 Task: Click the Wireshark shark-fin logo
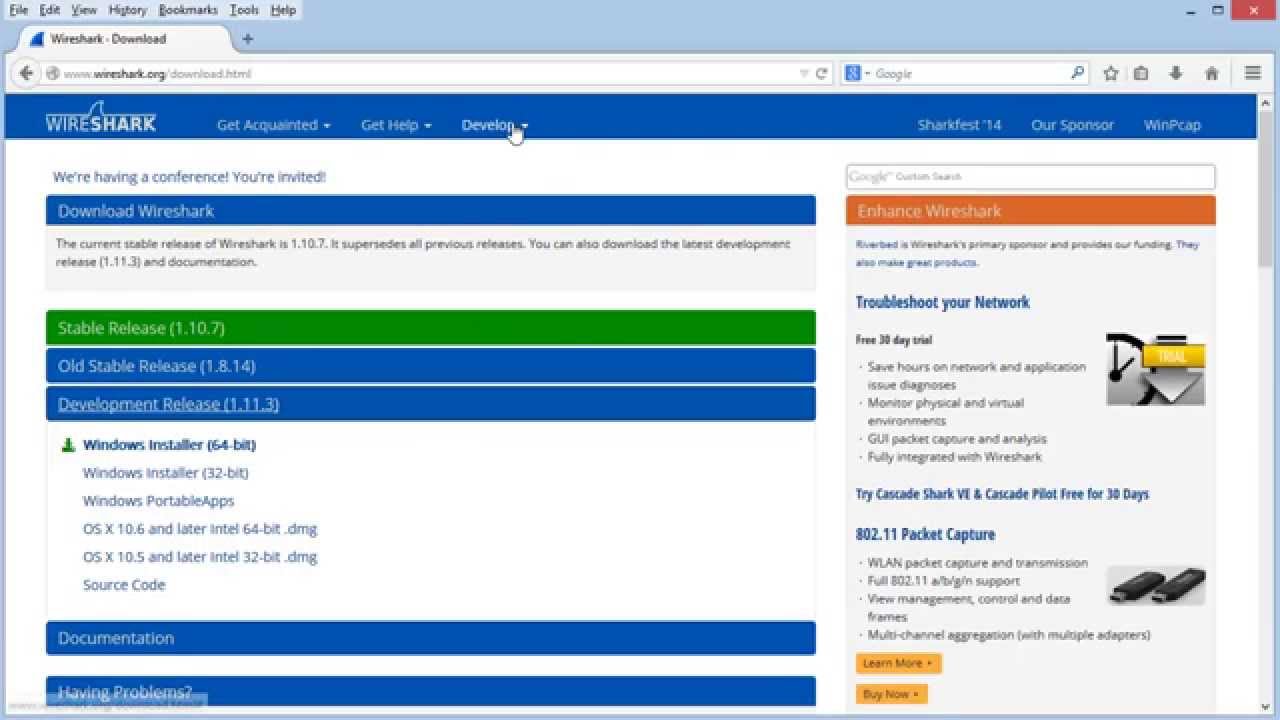pos(100,117)
